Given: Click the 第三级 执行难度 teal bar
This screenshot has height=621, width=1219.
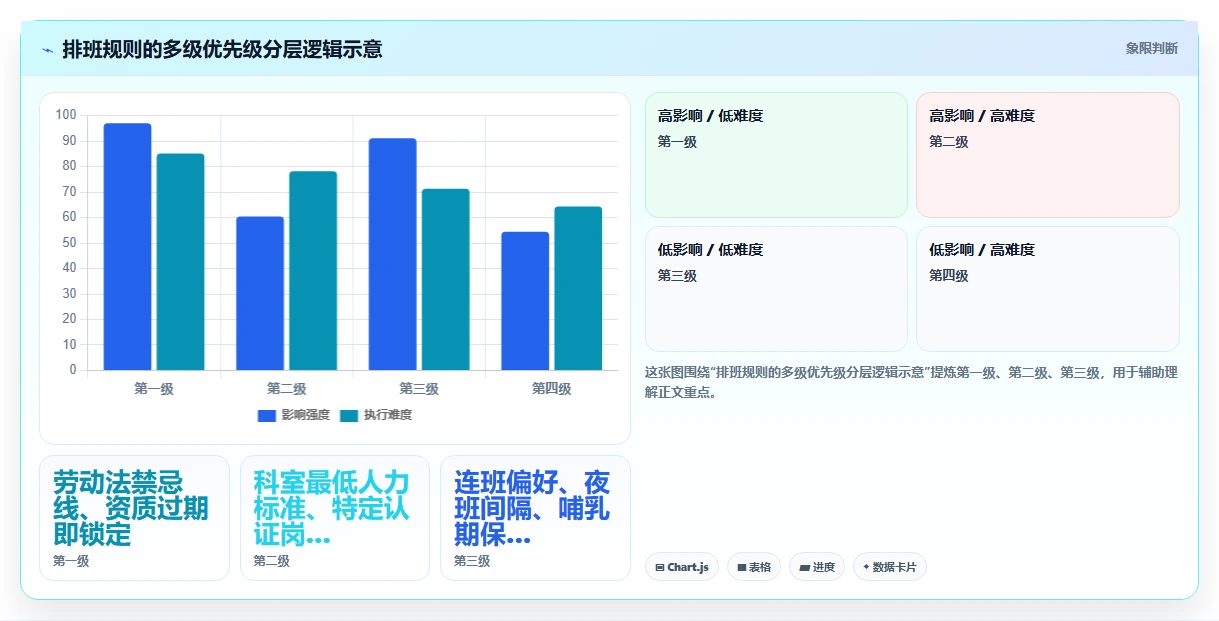Looking at the screenshot, I should (x=446, y=280).
